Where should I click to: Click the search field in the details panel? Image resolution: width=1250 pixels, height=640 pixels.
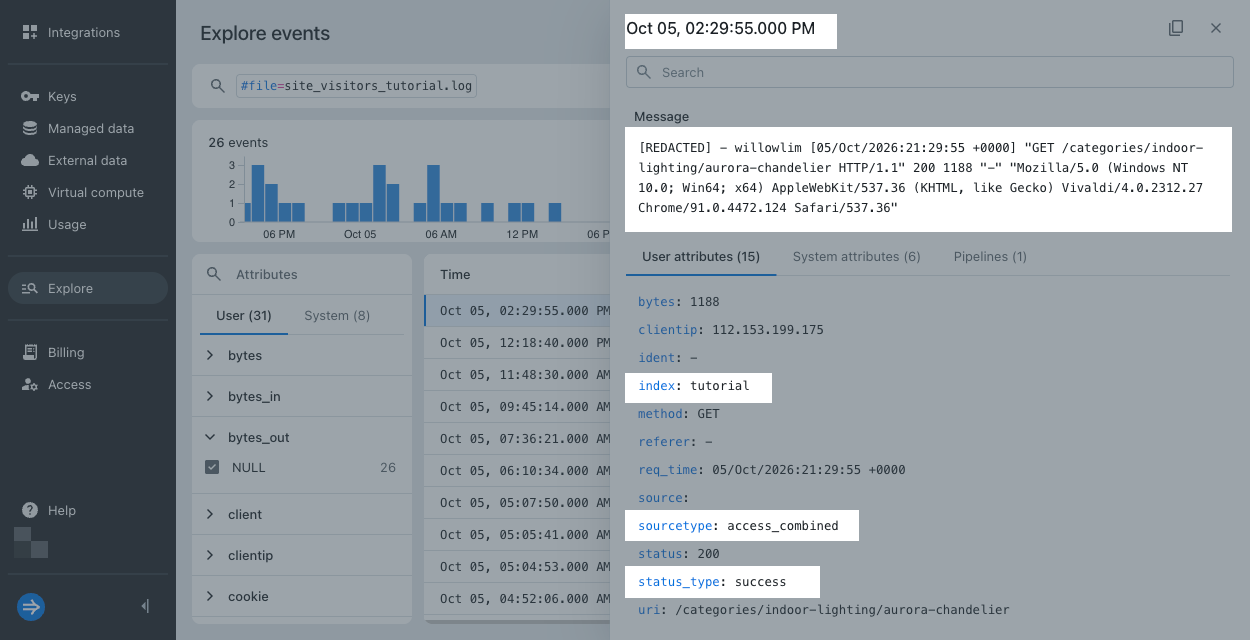[930, 72]
